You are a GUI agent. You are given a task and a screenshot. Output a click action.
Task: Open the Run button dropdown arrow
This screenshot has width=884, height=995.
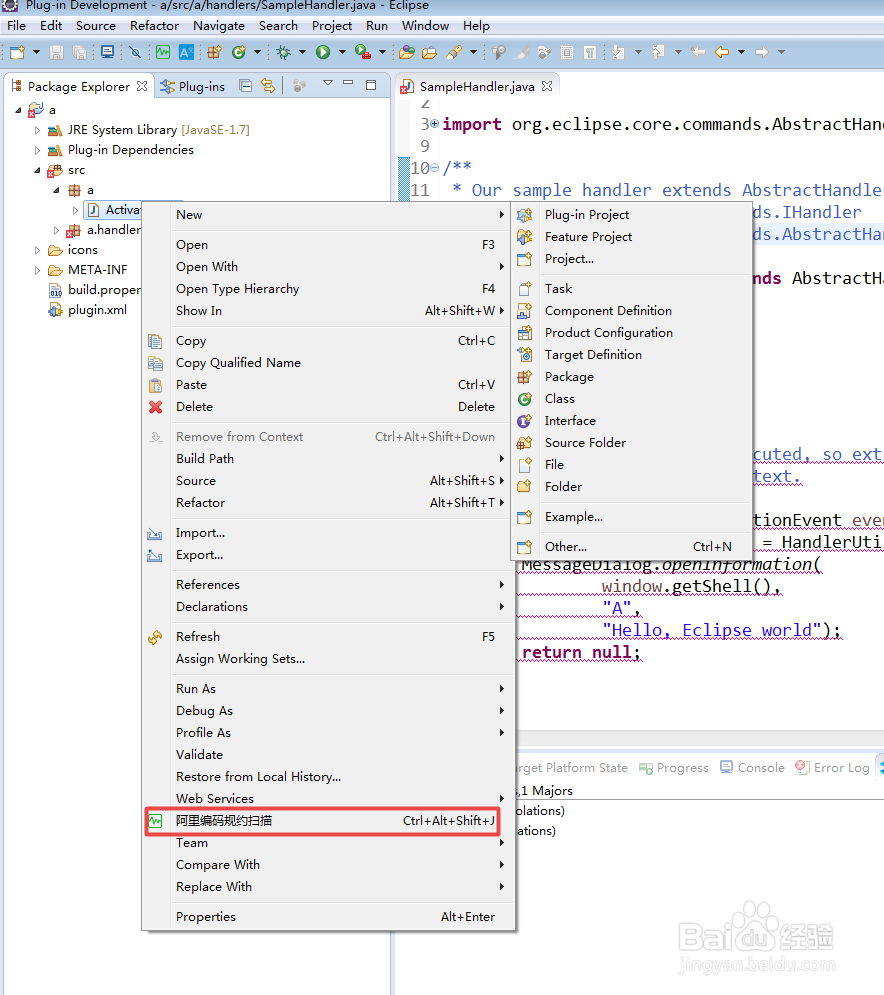(x=342, y=52)
